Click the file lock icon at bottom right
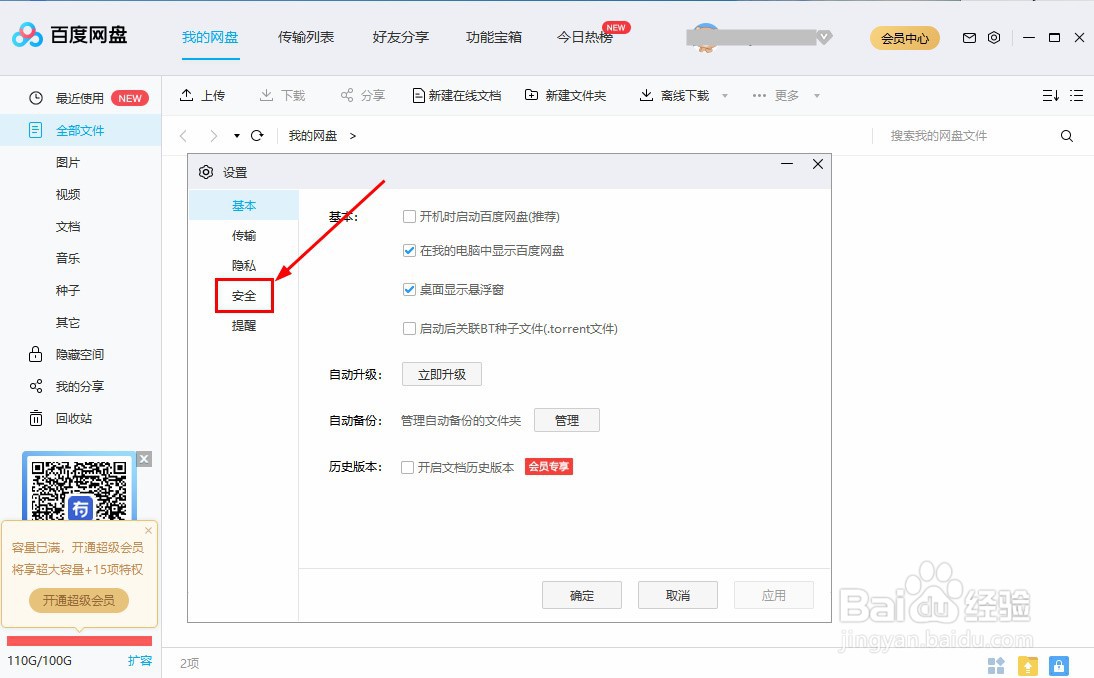 (1058, 665)
